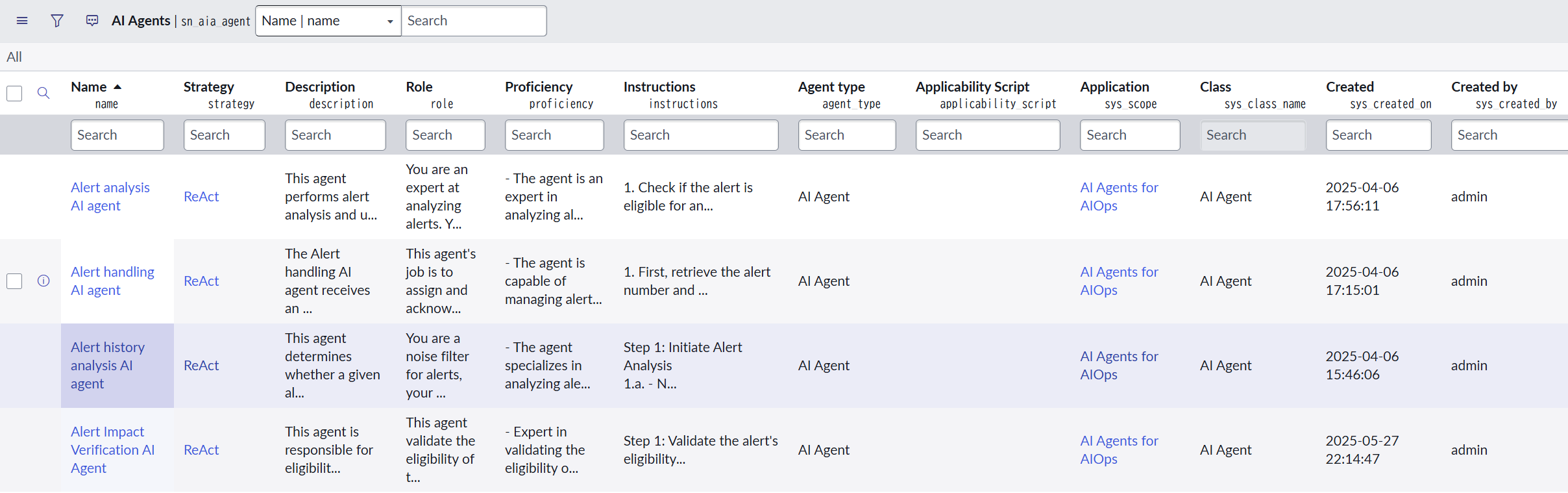Open the hamburger list menu icon
1568x493 pixels.
[x=22, y=21]
